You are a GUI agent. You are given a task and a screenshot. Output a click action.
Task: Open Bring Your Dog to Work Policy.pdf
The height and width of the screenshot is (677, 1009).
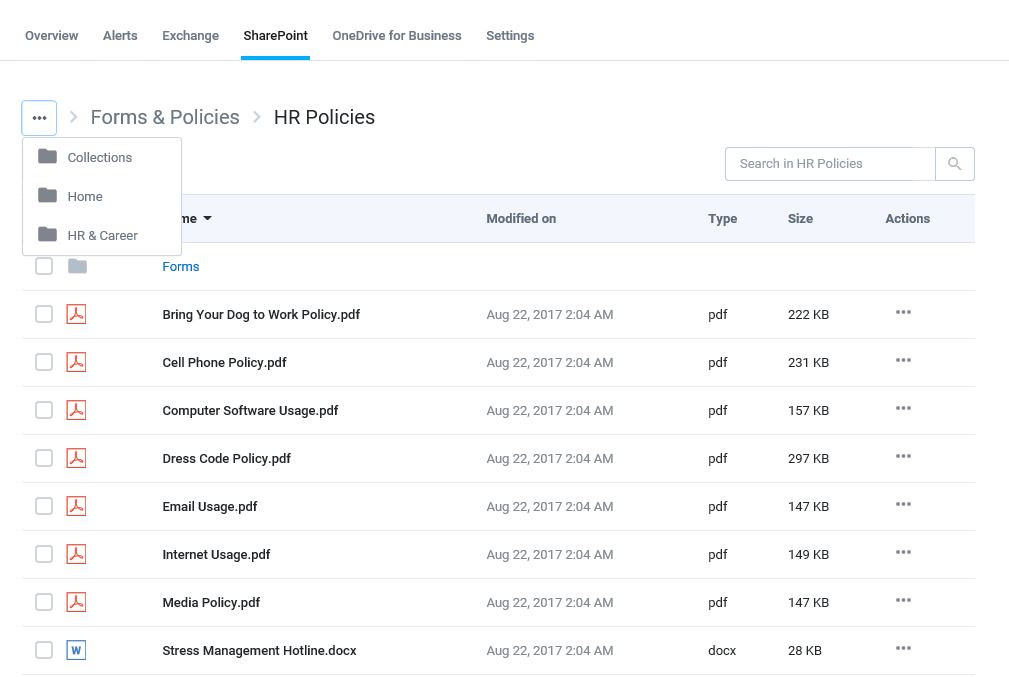[261, 315]
